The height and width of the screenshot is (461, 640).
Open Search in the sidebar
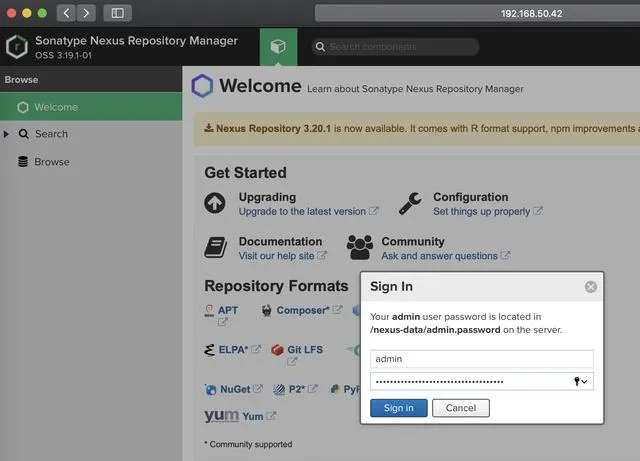pyautogui.click(x=51, y=134)
